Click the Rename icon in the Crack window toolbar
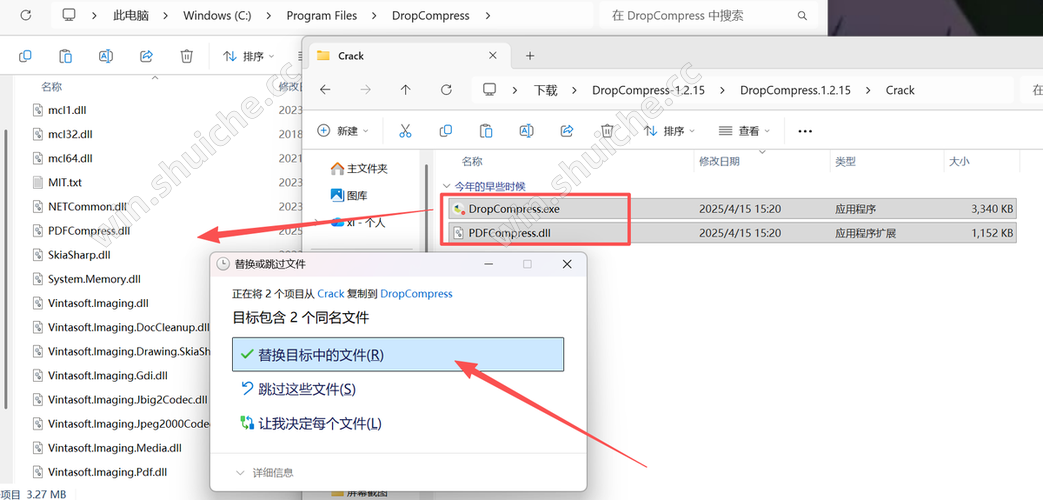This screenshot has height=500, width=1043. click(x=526, y=131)
